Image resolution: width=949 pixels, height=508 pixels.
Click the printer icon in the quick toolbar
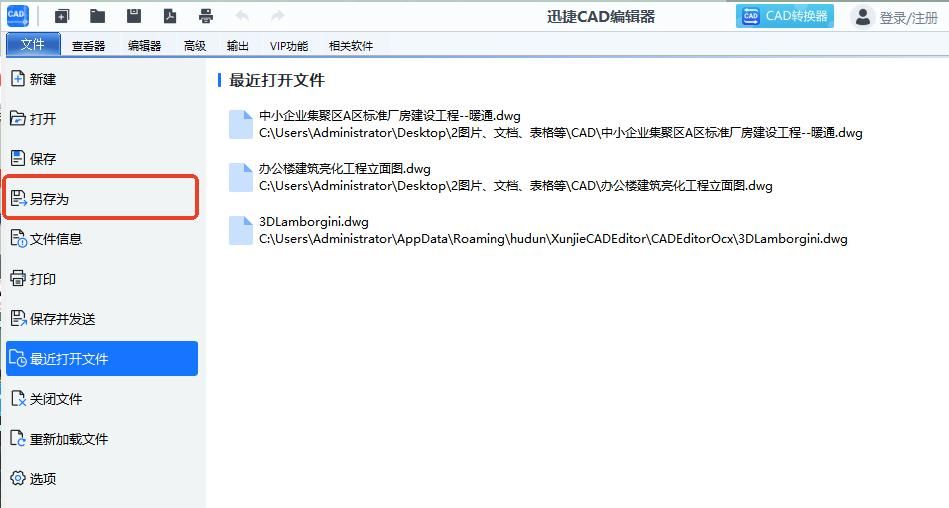(206, 16)
